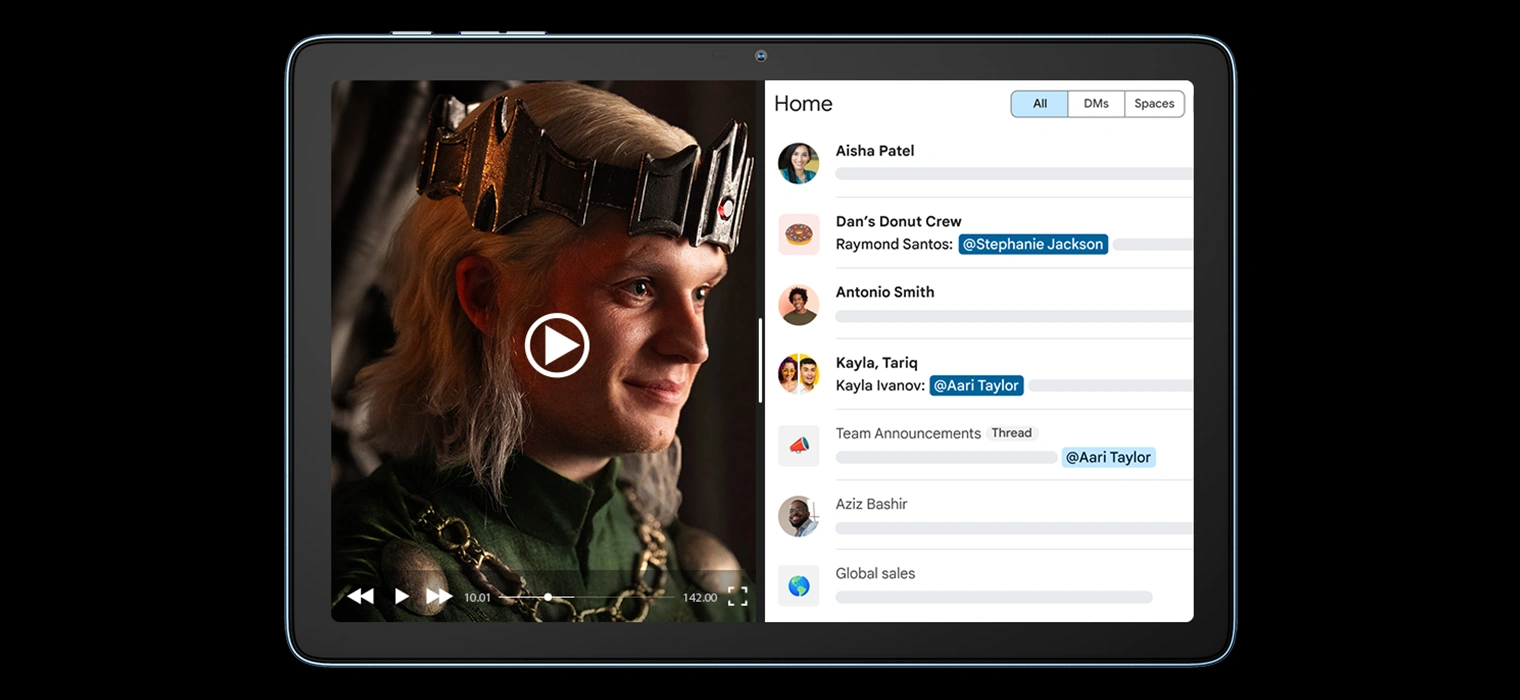The height and width of the screenshot is (700, 1520).
Task: Click the @Stephanie Jackson mention chip
Action: [1033, 244]
